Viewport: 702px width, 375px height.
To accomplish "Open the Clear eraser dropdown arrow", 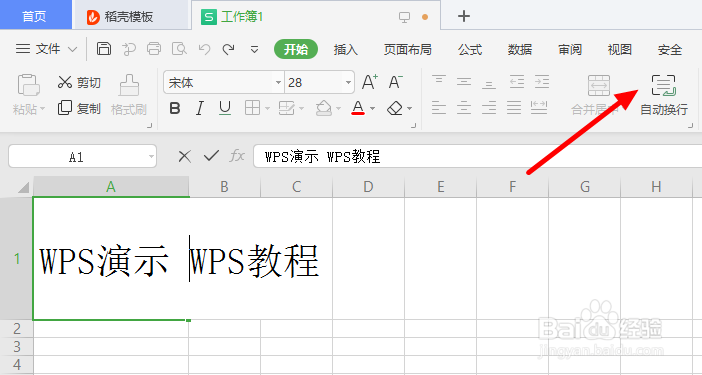I will [x=410, y=108].
